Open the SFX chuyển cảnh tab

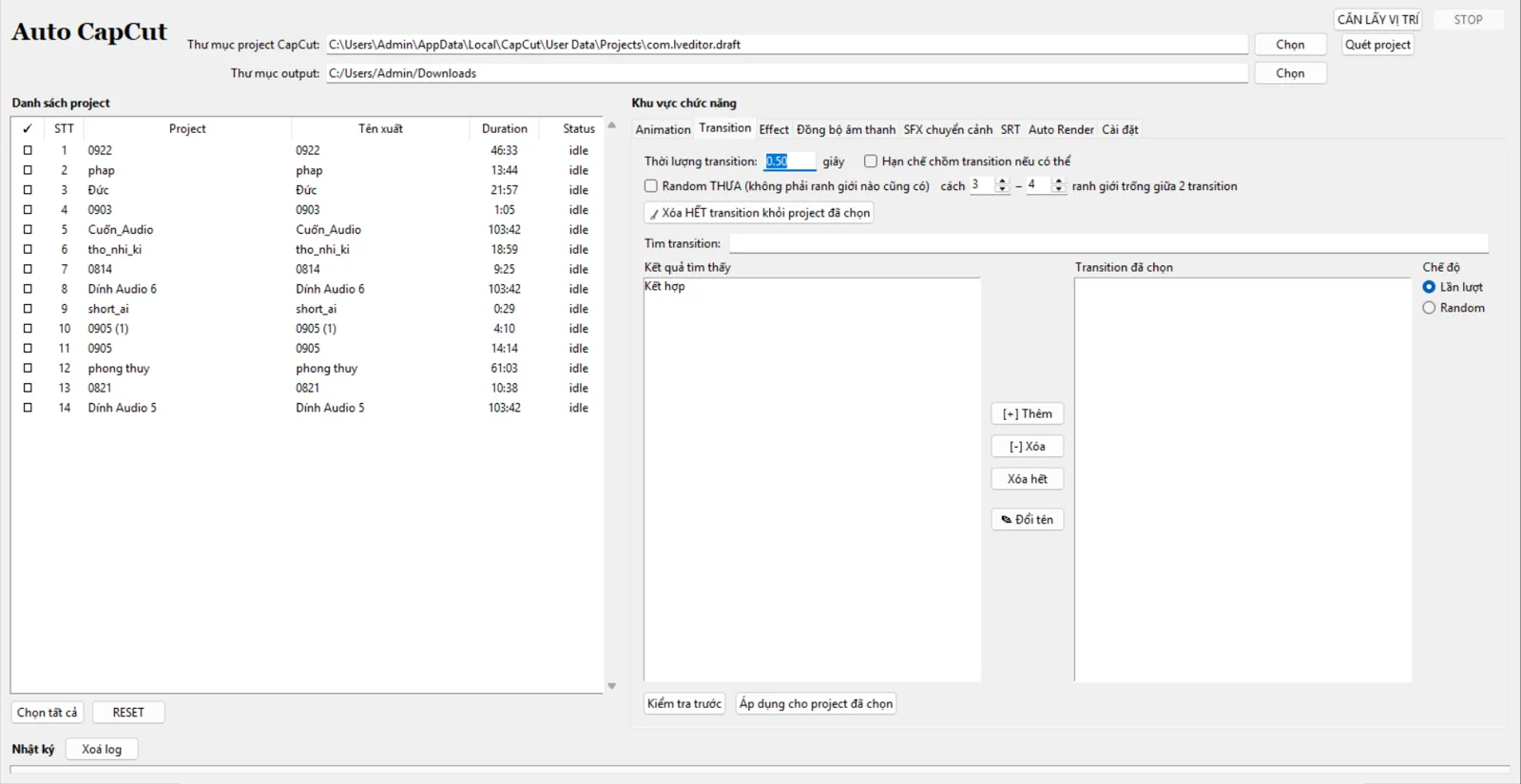coord(948,129)
